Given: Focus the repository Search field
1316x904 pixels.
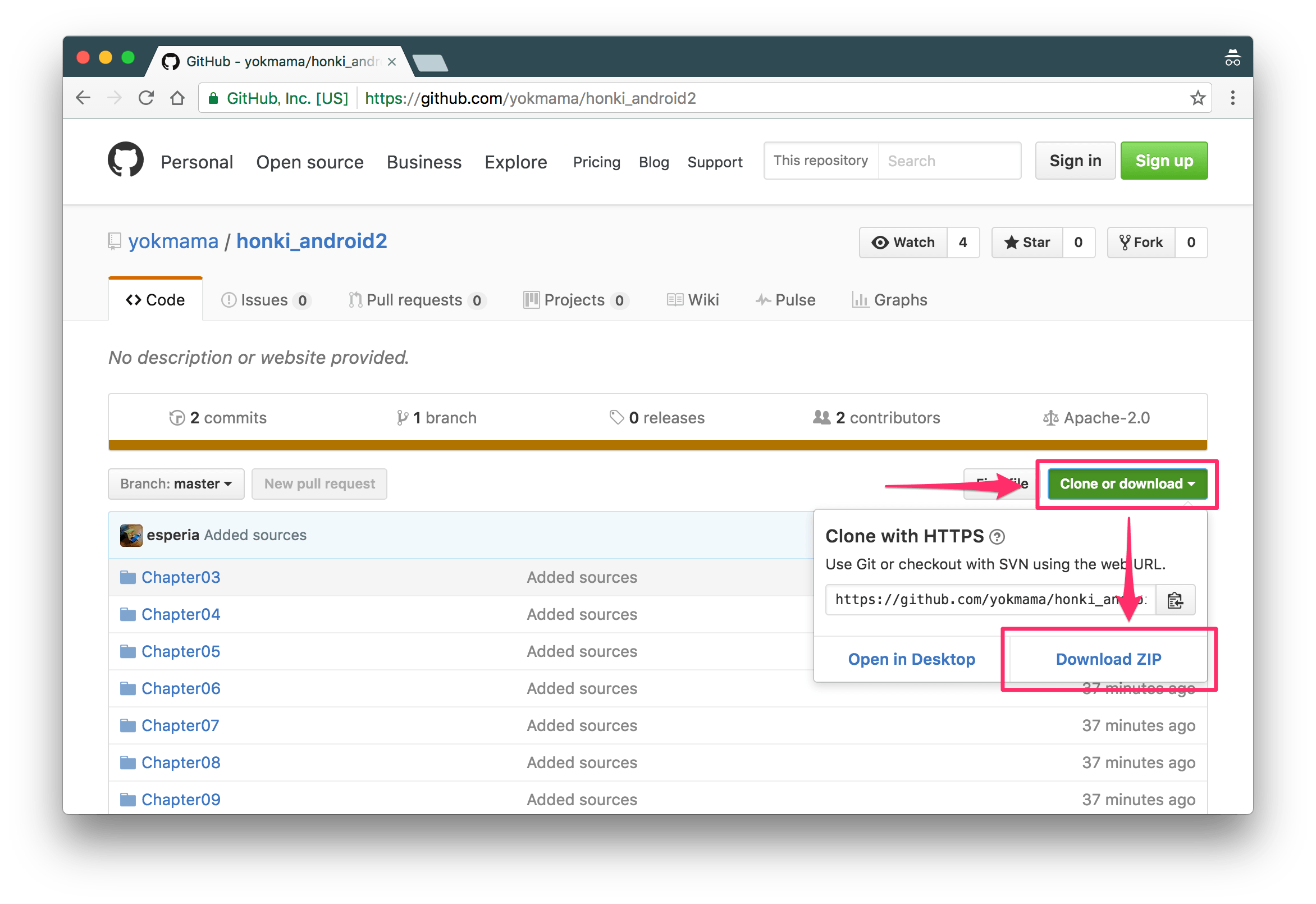Looking at the screenshot, I should (x=949, y=161).
